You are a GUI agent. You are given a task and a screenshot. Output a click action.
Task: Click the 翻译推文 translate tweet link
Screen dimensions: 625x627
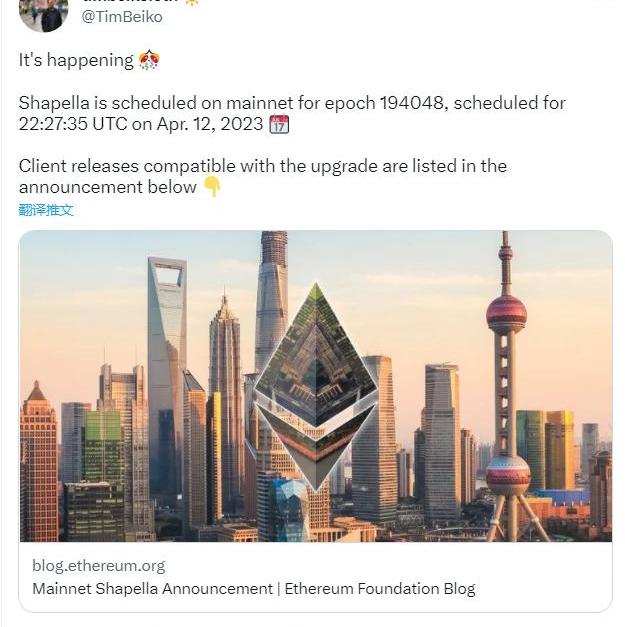pos(46,210)
